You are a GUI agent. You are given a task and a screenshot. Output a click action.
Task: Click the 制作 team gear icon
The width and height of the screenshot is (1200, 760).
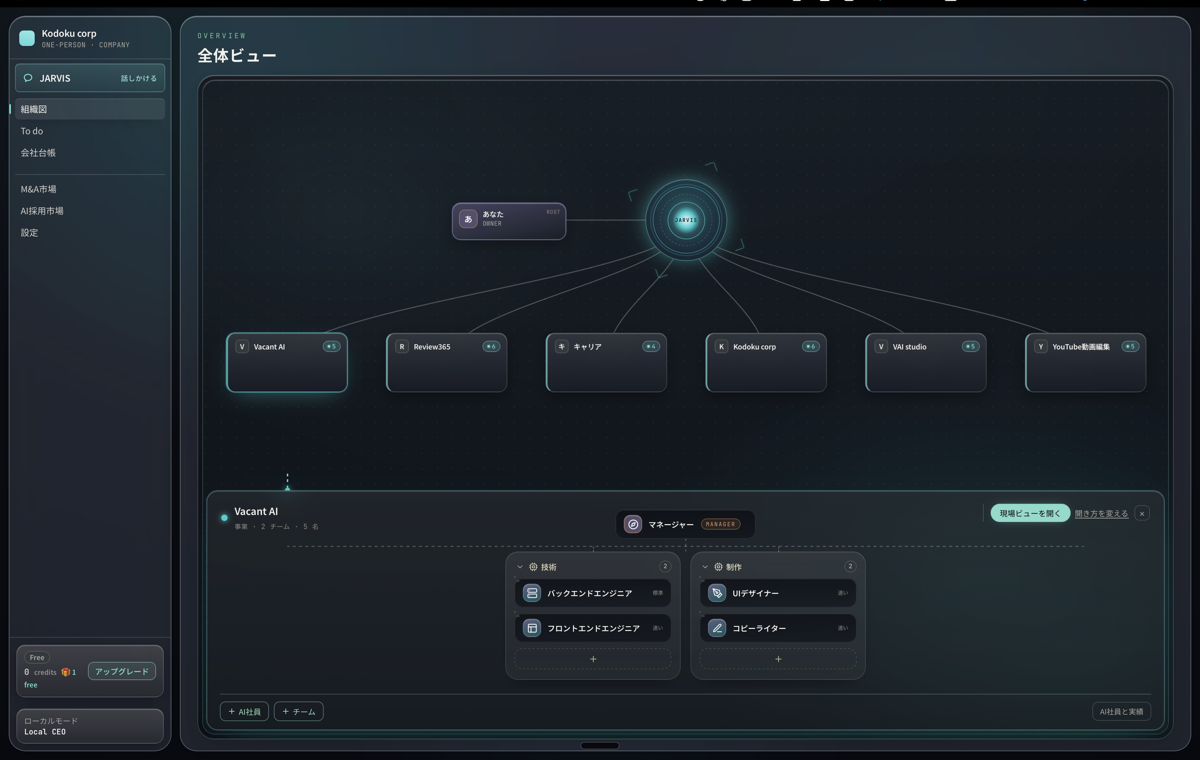click(718, 567)
